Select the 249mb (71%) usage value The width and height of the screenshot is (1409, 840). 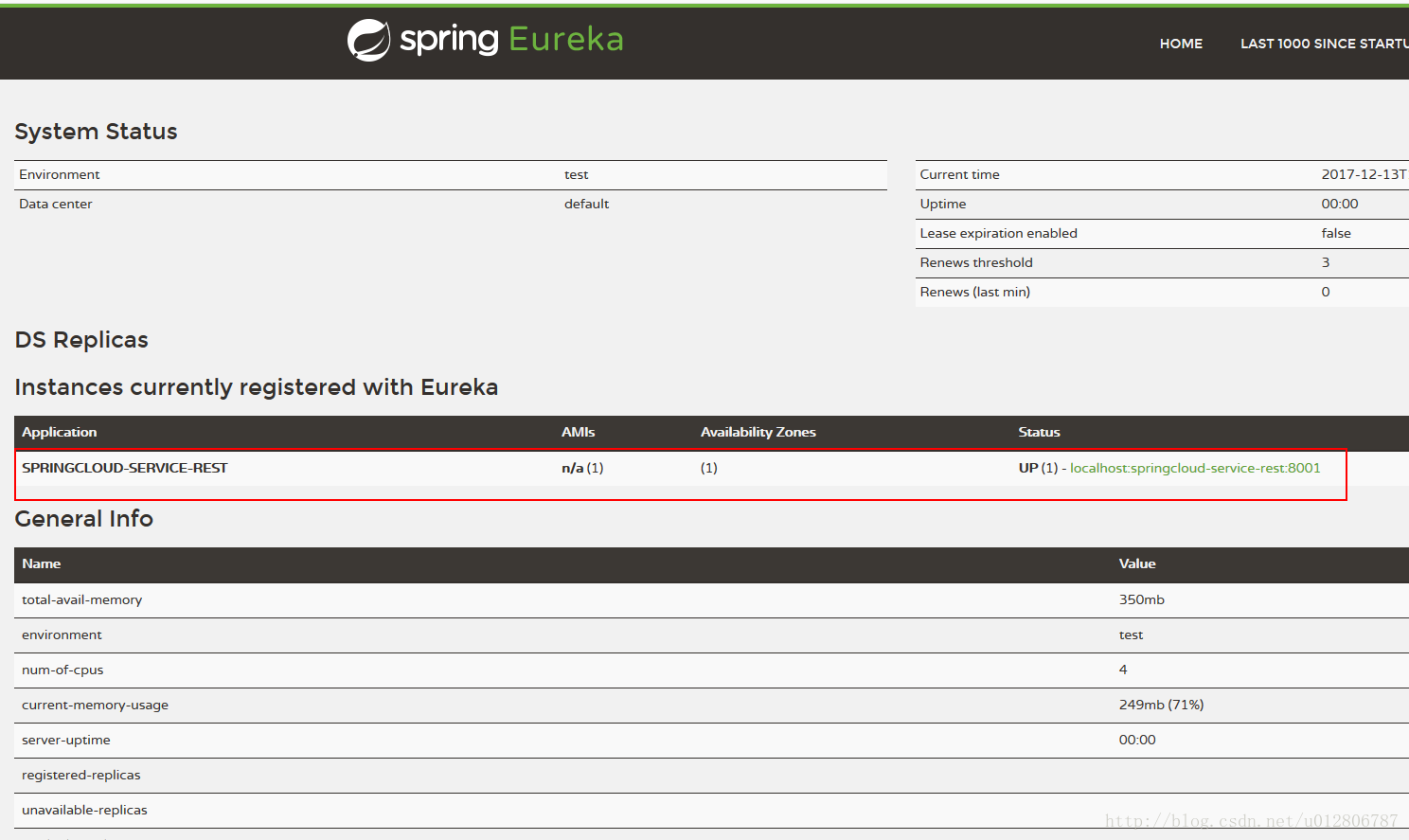tap(1161, 705)
